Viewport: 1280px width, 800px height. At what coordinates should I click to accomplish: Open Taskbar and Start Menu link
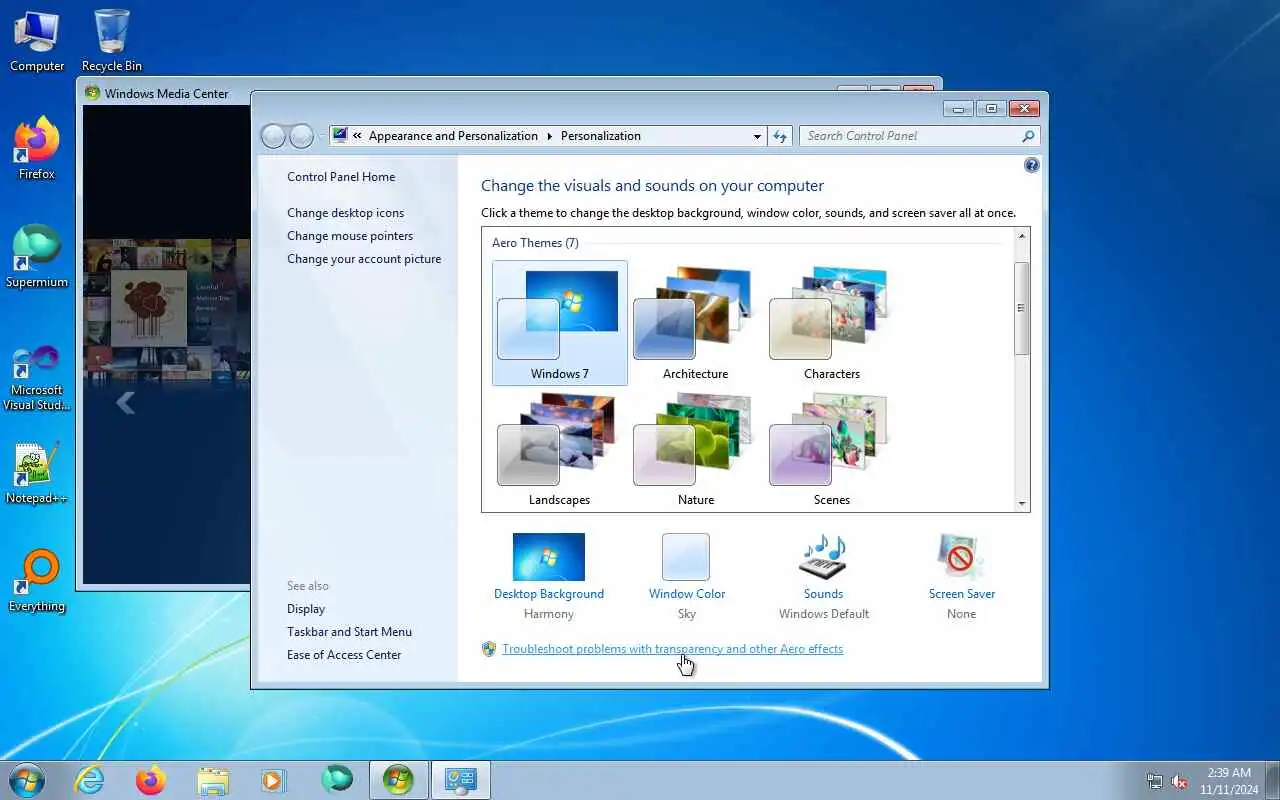[349, 632]
